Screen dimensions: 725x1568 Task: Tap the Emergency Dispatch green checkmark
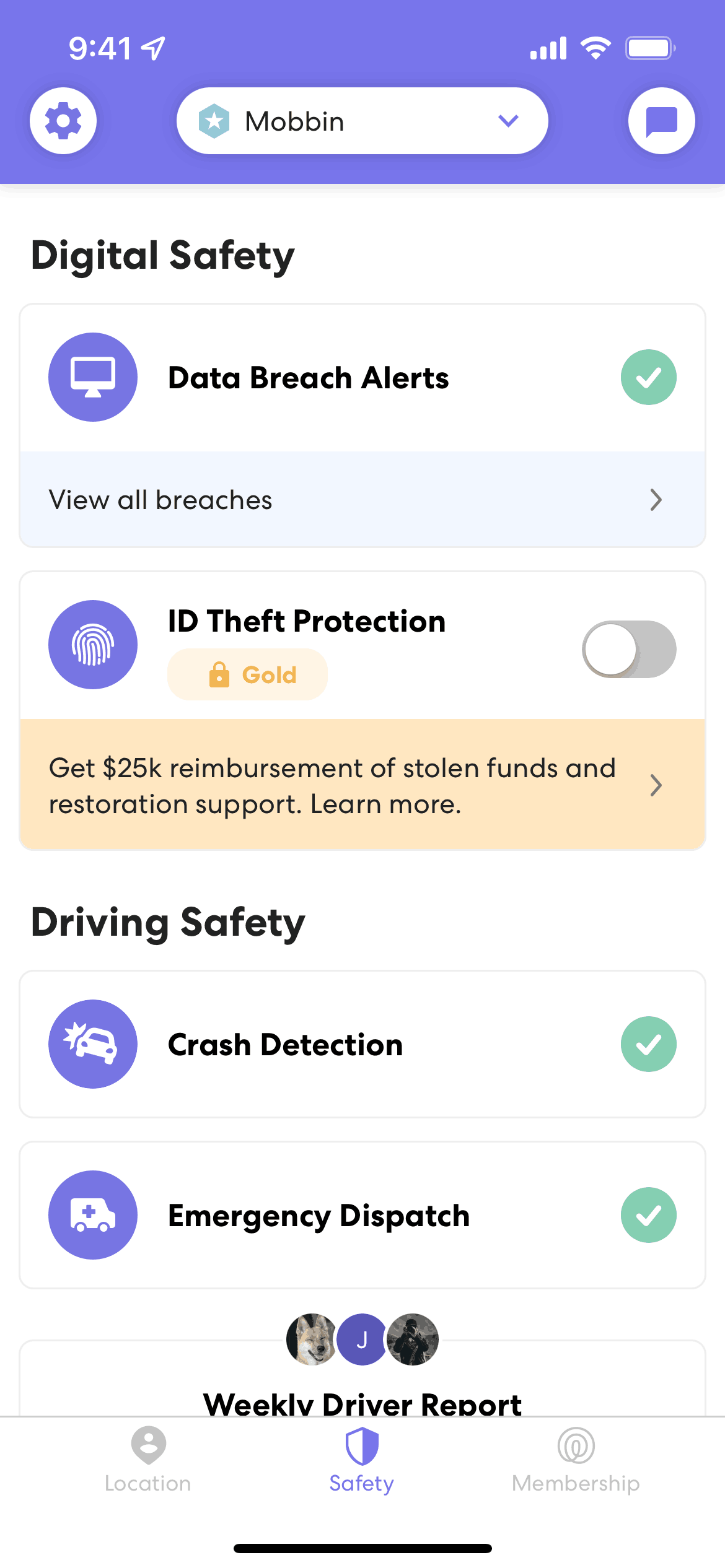tap(649, 1215)
